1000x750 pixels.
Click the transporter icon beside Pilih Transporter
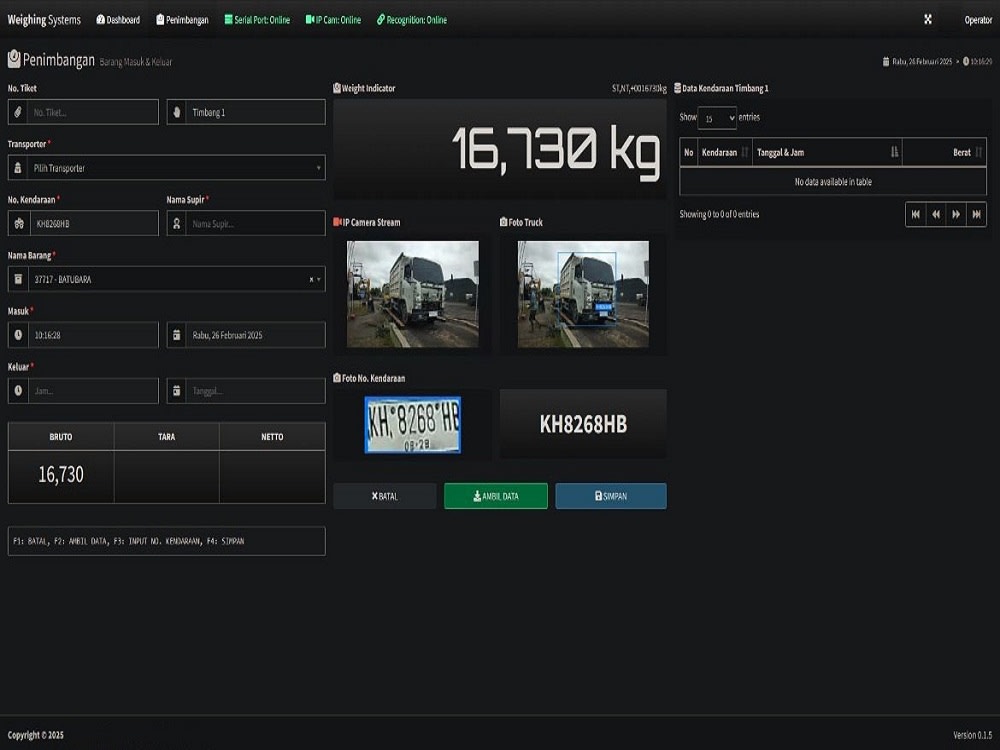(18, 168)
